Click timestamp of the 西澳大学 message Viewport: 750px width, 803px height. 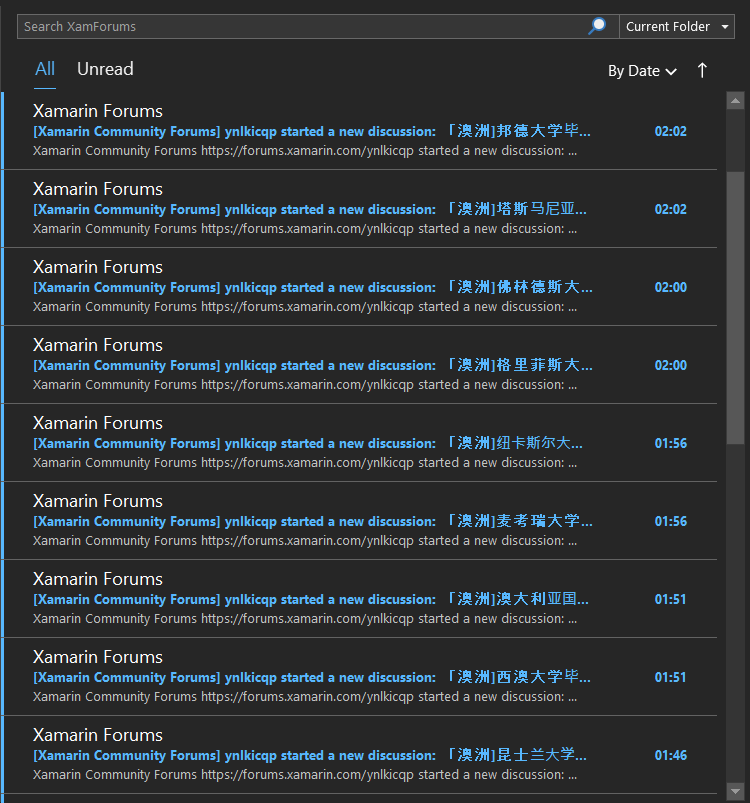pos(671,677)
